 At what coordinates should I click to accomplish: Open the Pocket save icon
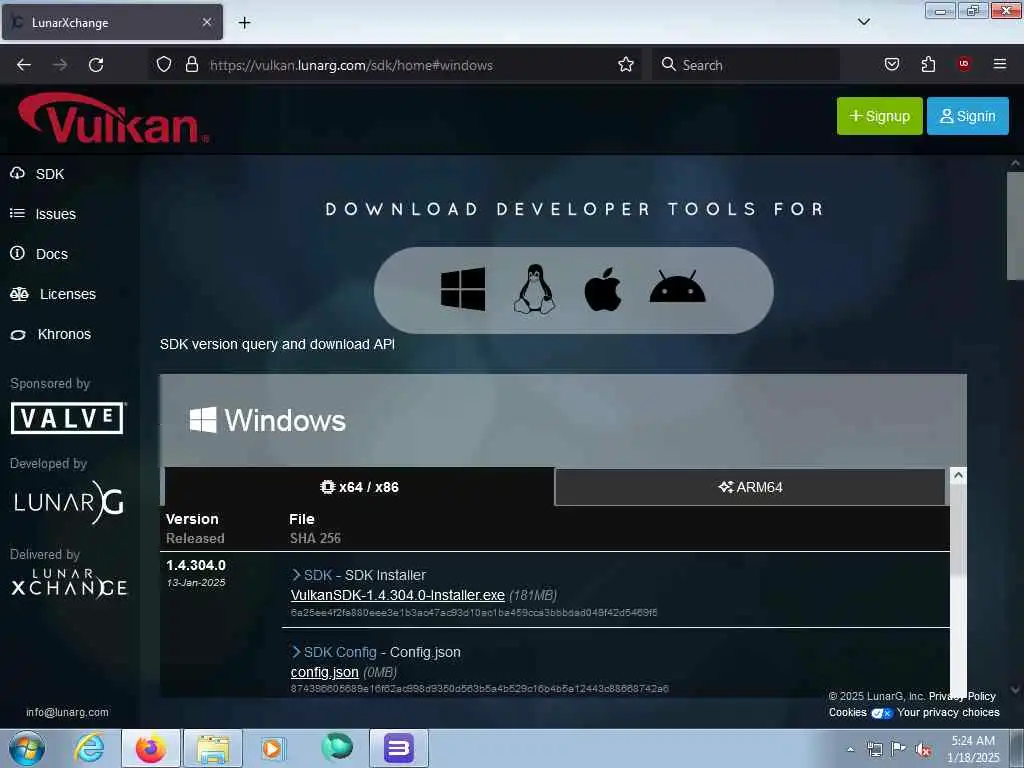[891, 64]
